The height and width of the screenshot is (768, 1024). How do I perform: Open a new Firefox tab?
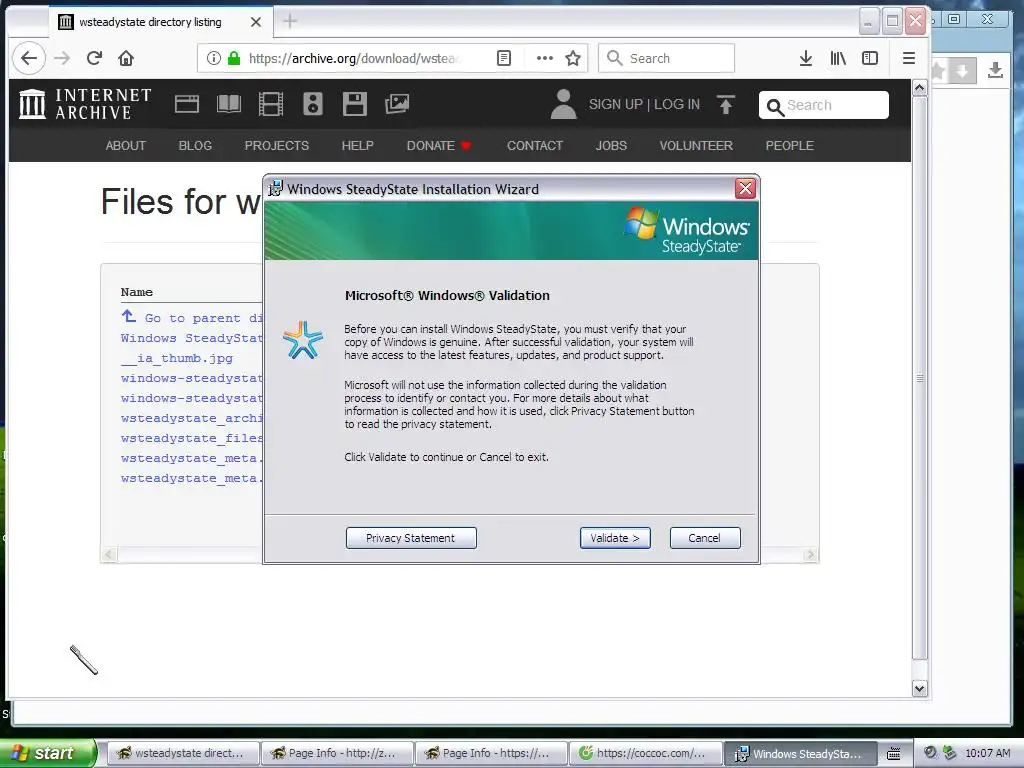pyautogui.click(x=290, y=22)
